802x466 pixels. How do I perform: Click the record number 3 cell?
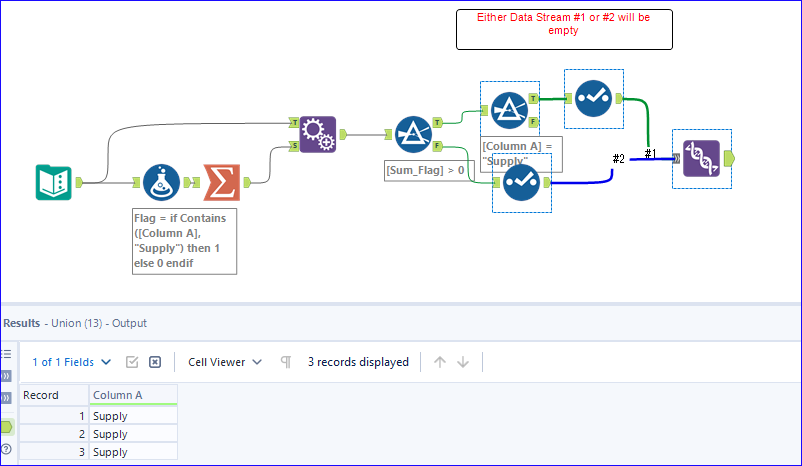tap(54, 452)
